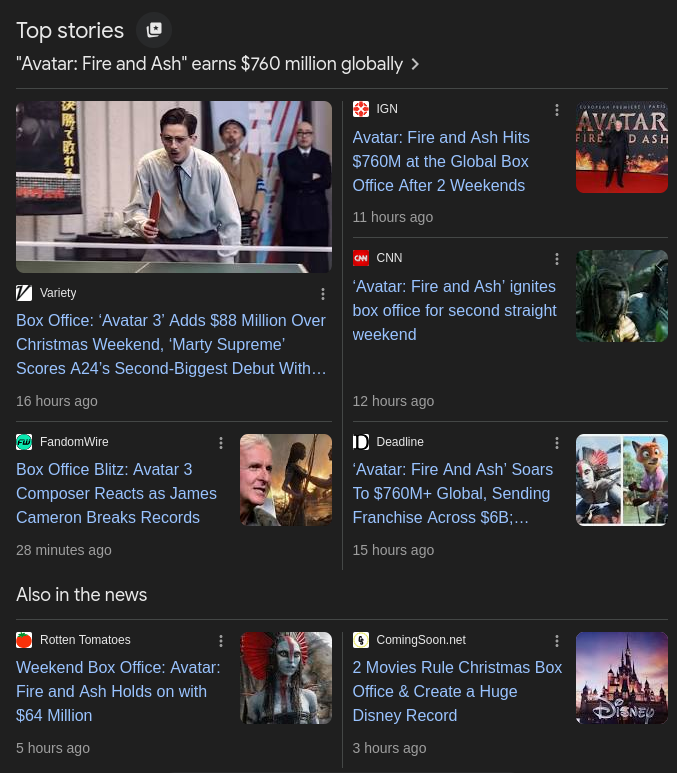This screenshot has height=773, width=677.
Task: Open the FandomWire Box Office Blitz article
Action: (116, 493)
